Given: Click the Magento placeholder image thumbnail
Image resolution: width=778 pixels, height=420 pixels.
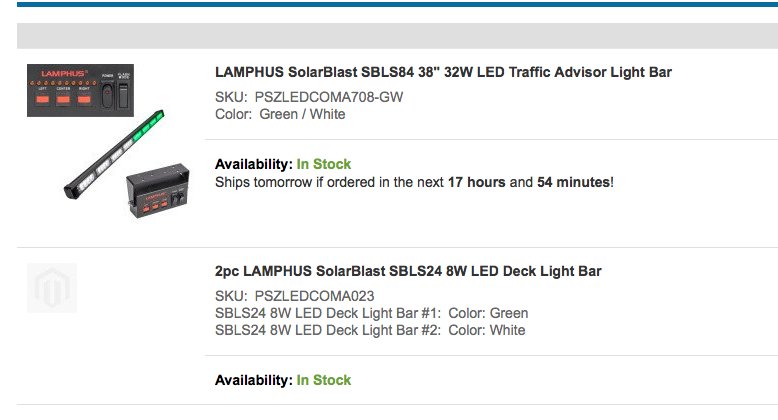Looking at the screenshot, I should 52,288.
